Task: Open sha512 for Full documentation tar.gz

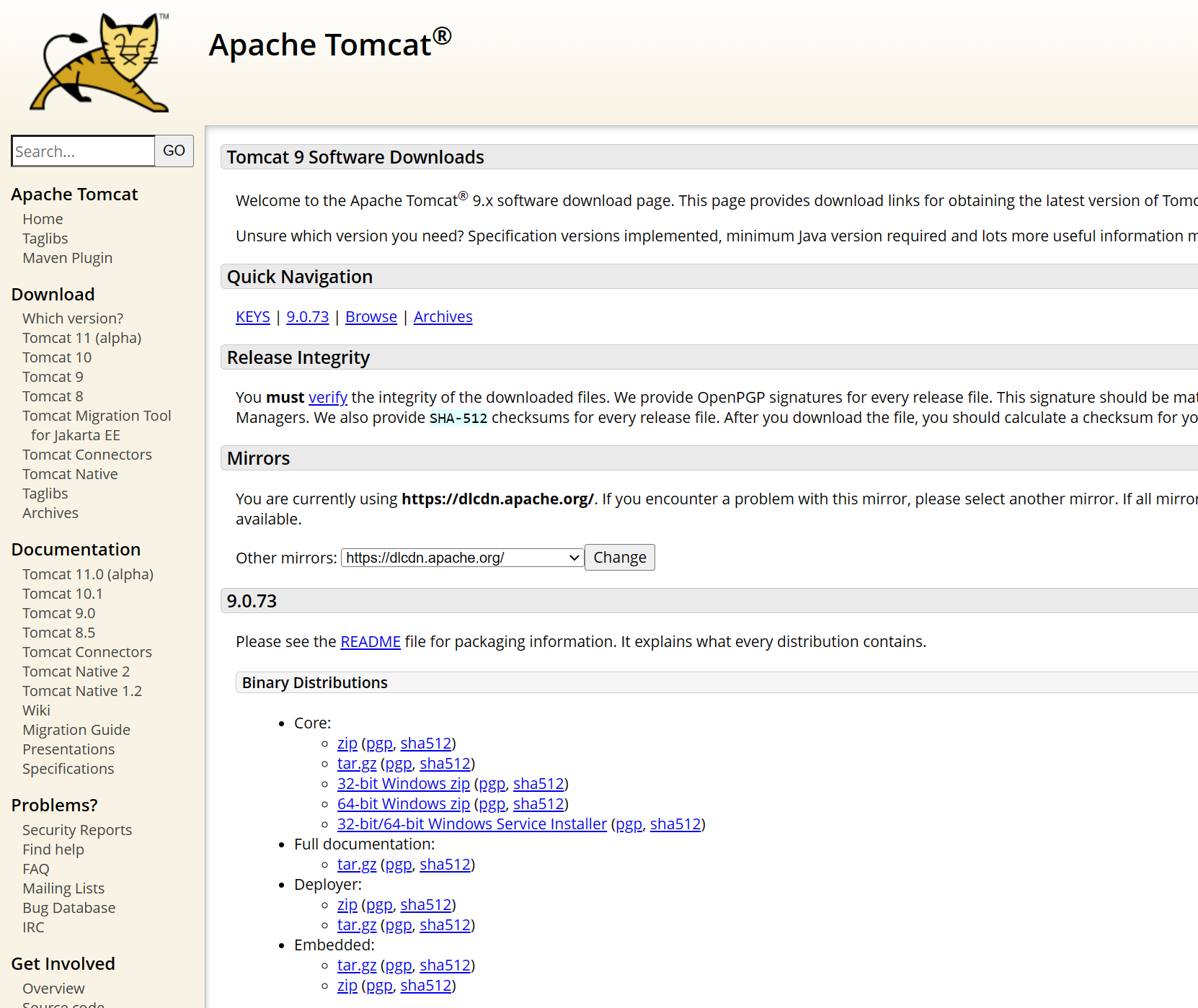Action: [445, 865]
